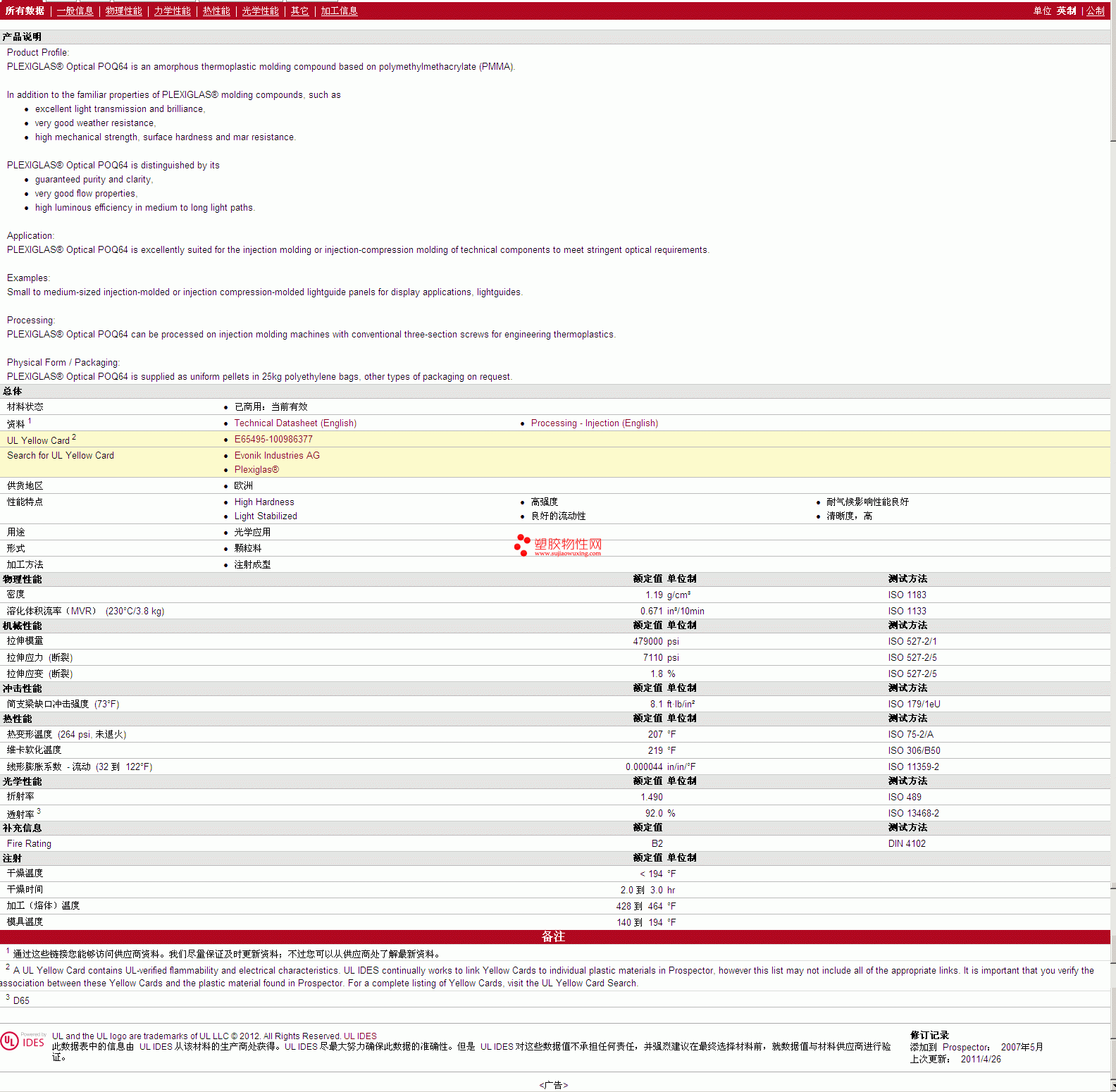
Task: Click the vertical scrollbar down arrow
Action: pyautogui.click(x=1112, y=1087)
